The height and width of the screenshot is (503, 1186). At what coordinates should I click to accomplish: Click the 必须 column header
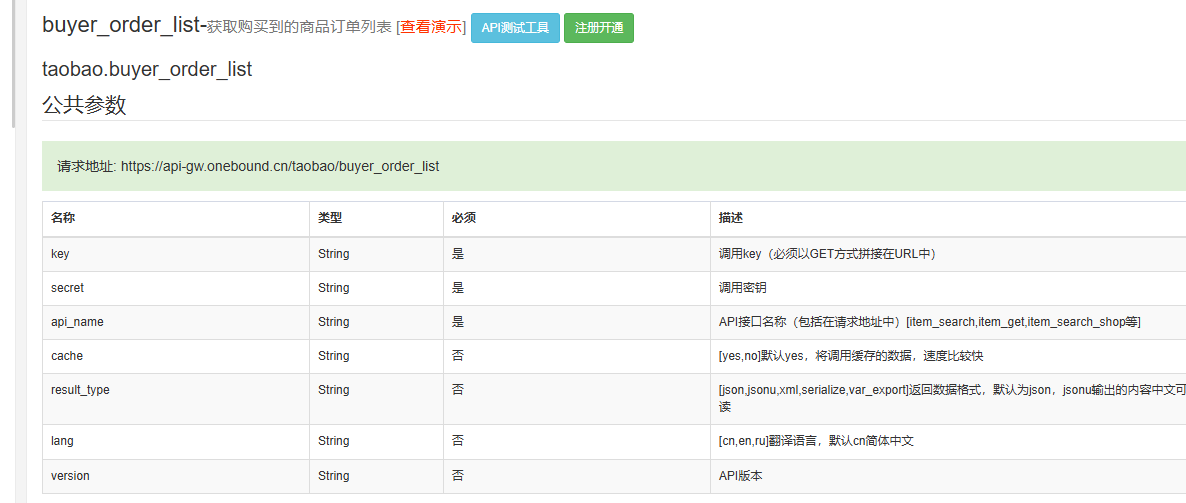click(576, 219)
